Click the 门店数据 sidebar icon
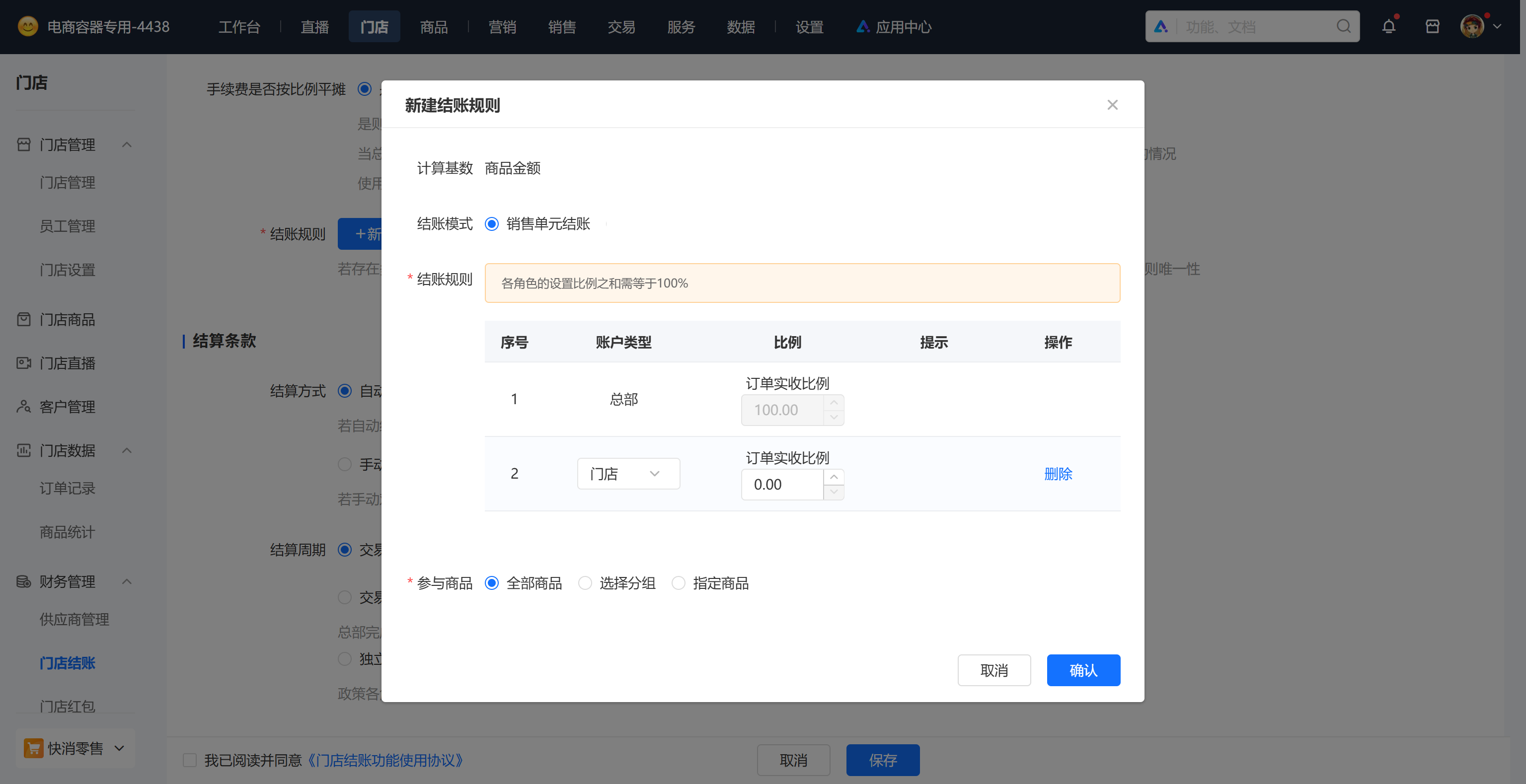The height and width of the screenshot is (784, 1526). pos(24,451)
